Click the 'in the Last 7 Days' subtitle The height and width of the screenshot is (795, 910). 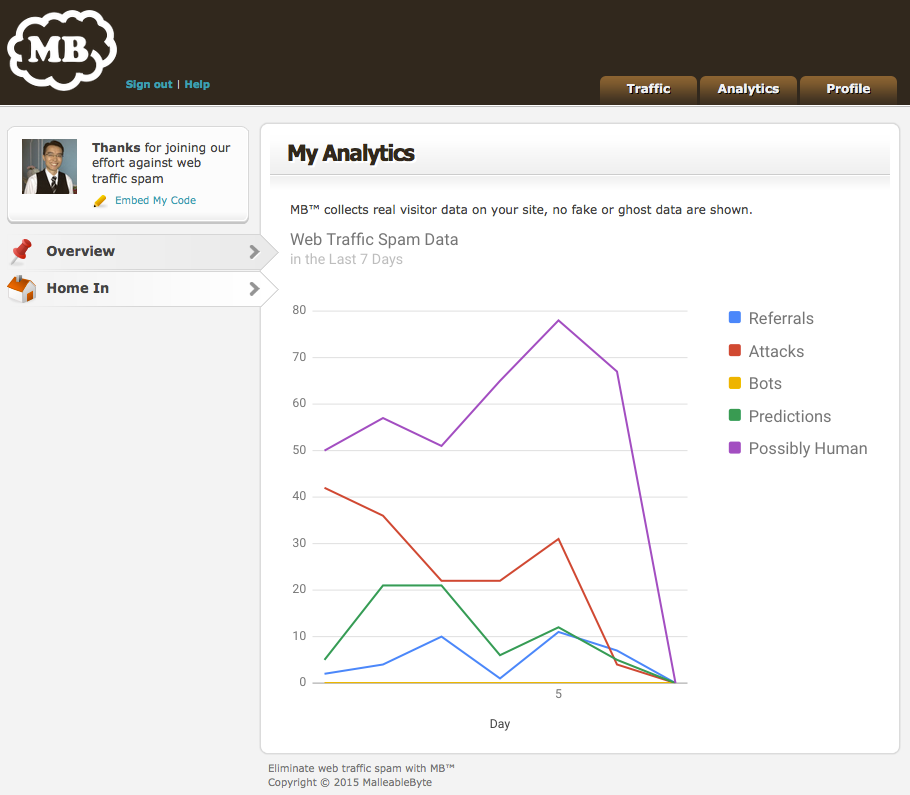click(x=346, y=259)
